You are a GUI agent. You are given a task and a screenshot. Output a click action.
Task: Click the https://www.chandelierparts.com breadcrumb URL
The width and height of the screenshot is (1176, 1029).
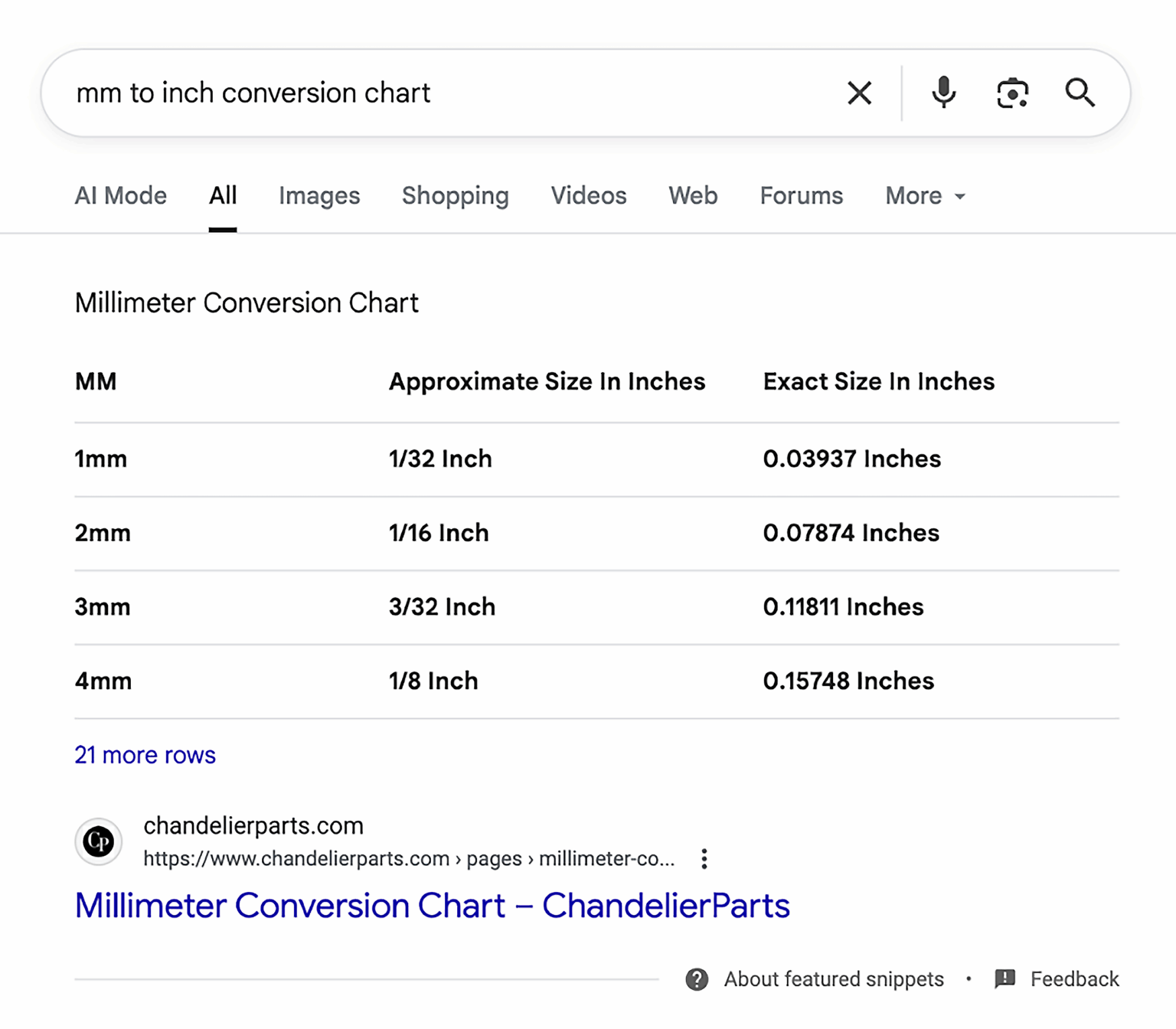(409, 859)
